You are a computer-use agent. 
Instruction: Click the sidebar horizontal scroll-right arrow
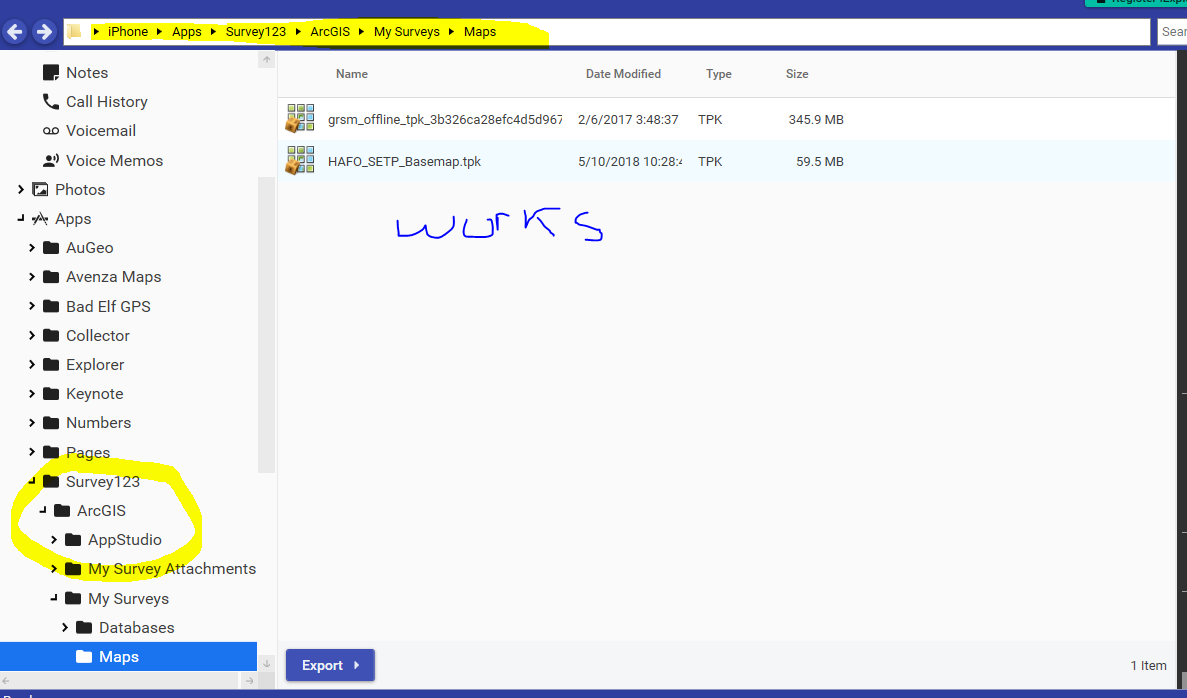250,681
